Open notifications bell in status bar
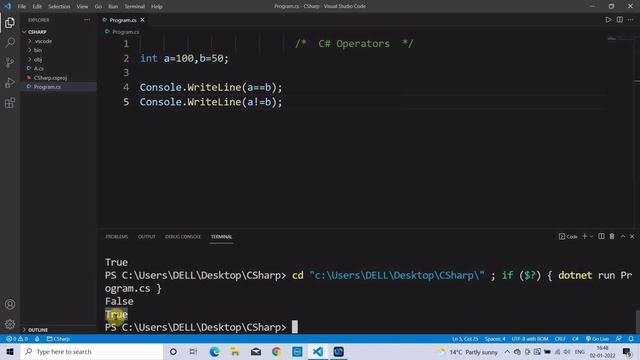Viewport: 640px width, 360px height. [x=631, y=339]
